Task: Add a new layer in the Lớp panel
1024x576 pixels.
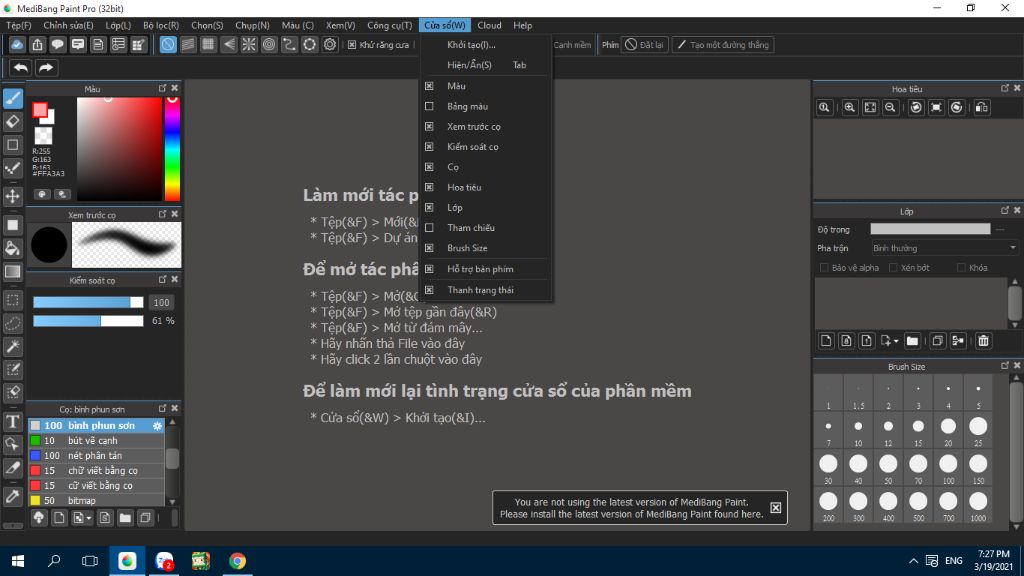Action: coord(826,341)
